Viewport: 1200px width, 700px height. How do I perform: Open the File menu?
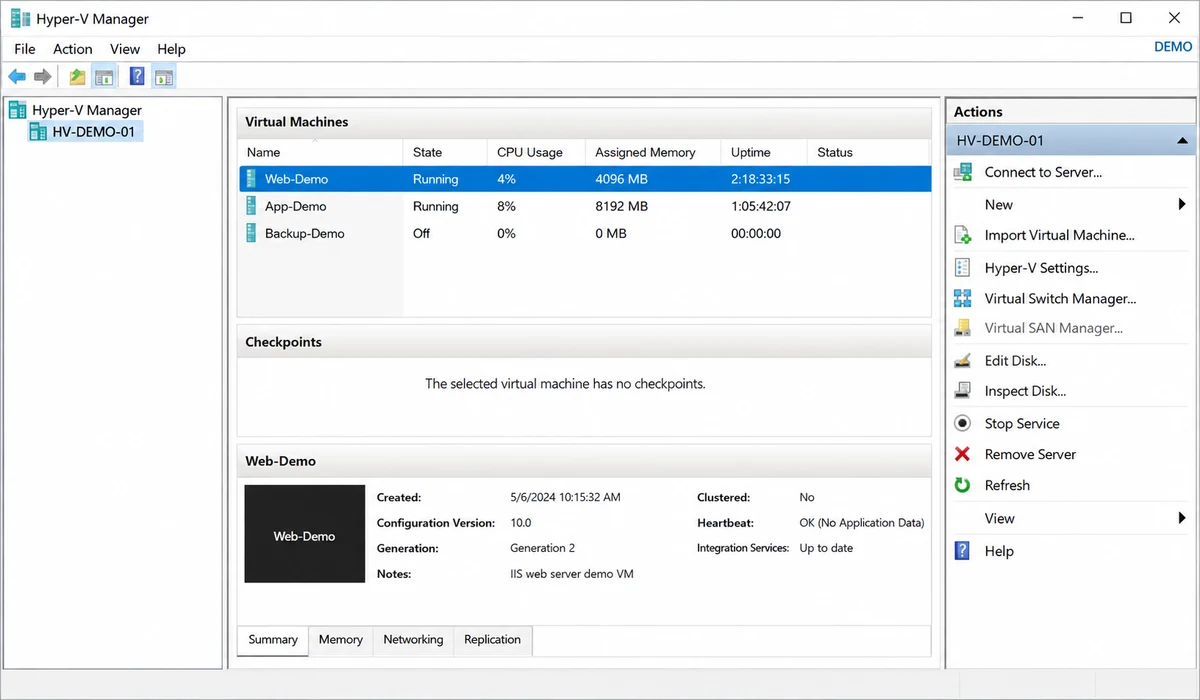(x=25, y=49)
